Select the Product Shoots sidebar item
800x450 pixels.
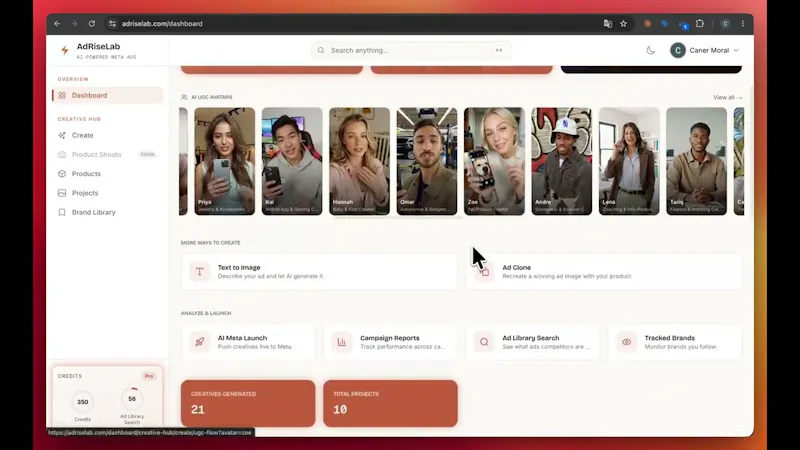point(107,155)
